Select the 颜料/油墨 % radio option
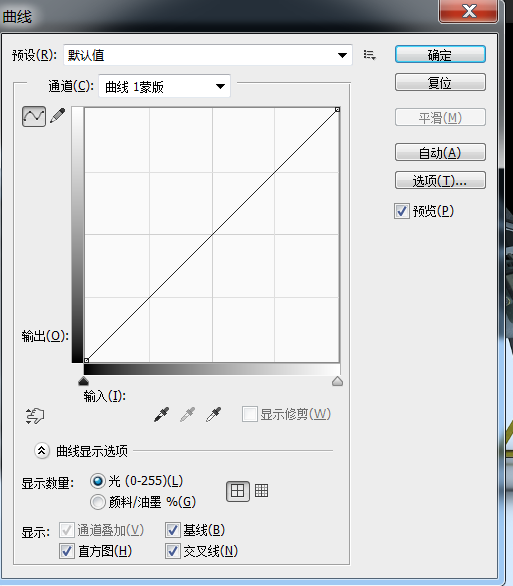Screen dimensions: 513x586 click(x=98, y=502)
